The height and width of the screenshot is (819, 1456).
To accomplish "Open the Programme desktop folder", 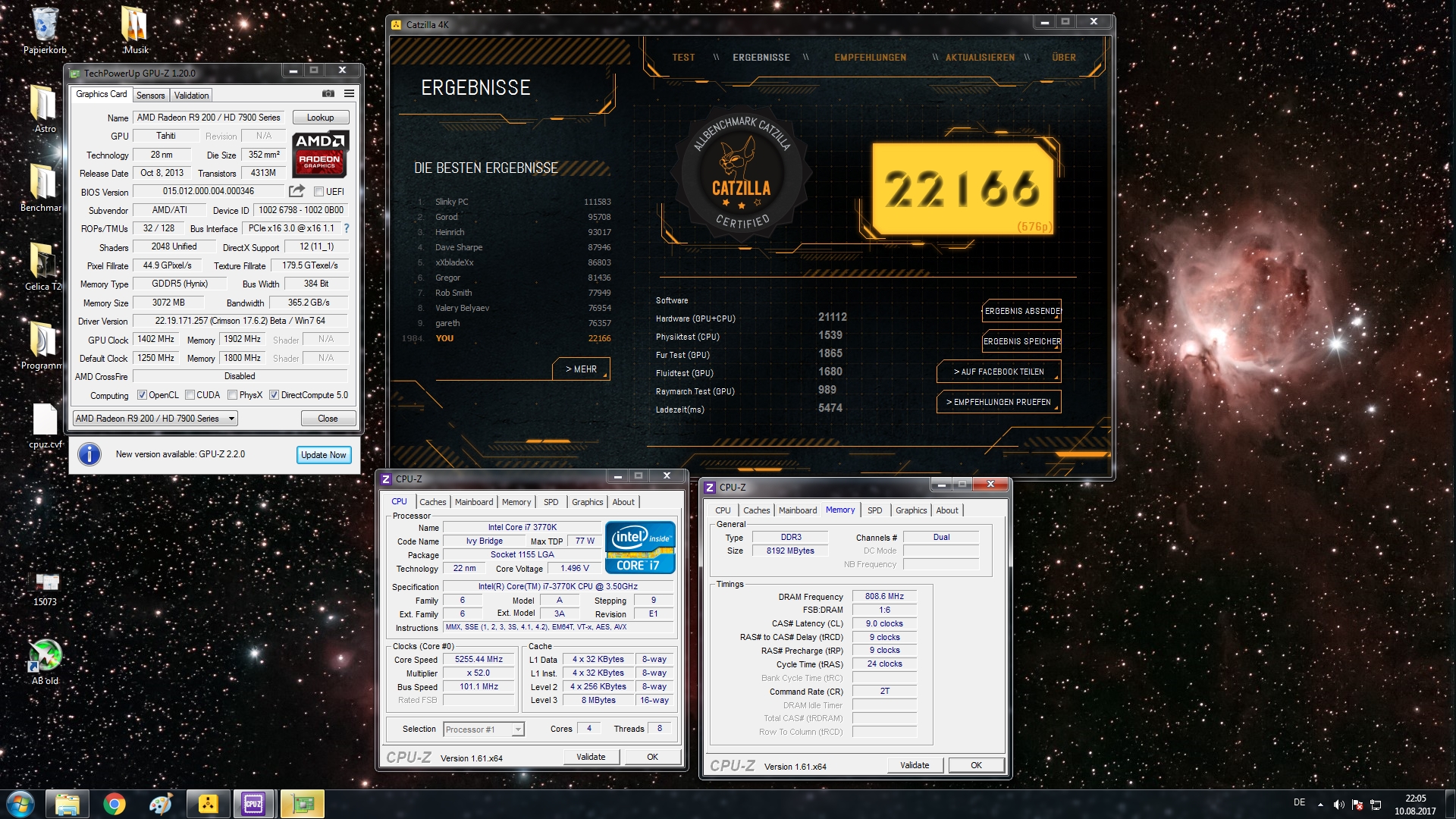I will click(x=42, y=345).
